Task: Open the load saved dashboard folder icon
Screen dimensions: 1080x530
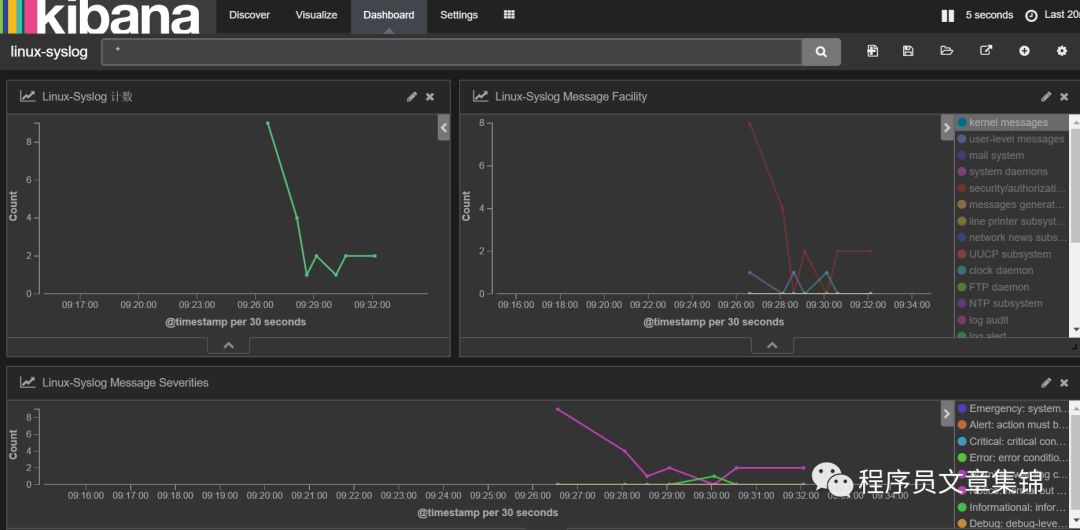Action: pos(946,51)
